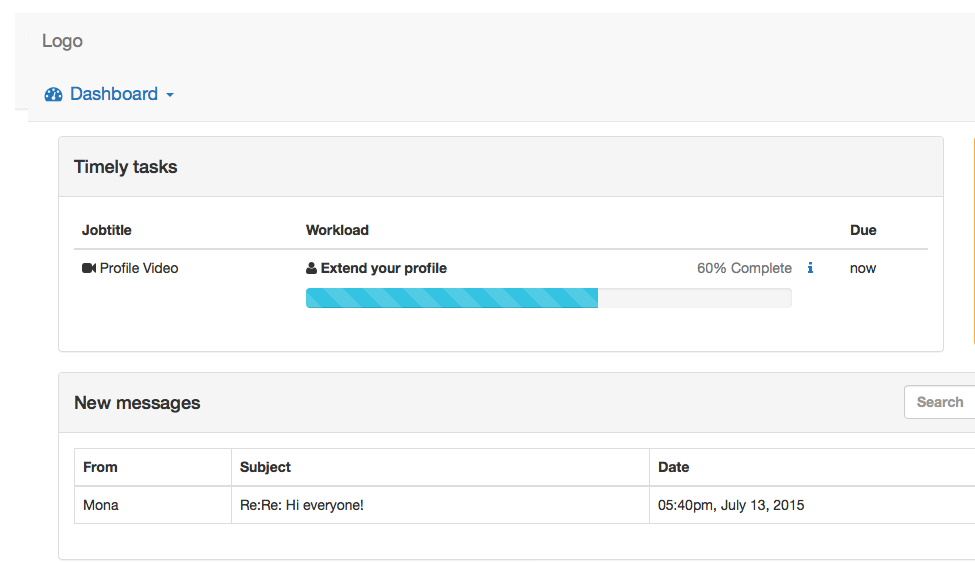This screenshot has width=975, height=563.
Task: Click the blue info icon next to 60% Complete
Action: click(x=810, y=268)
